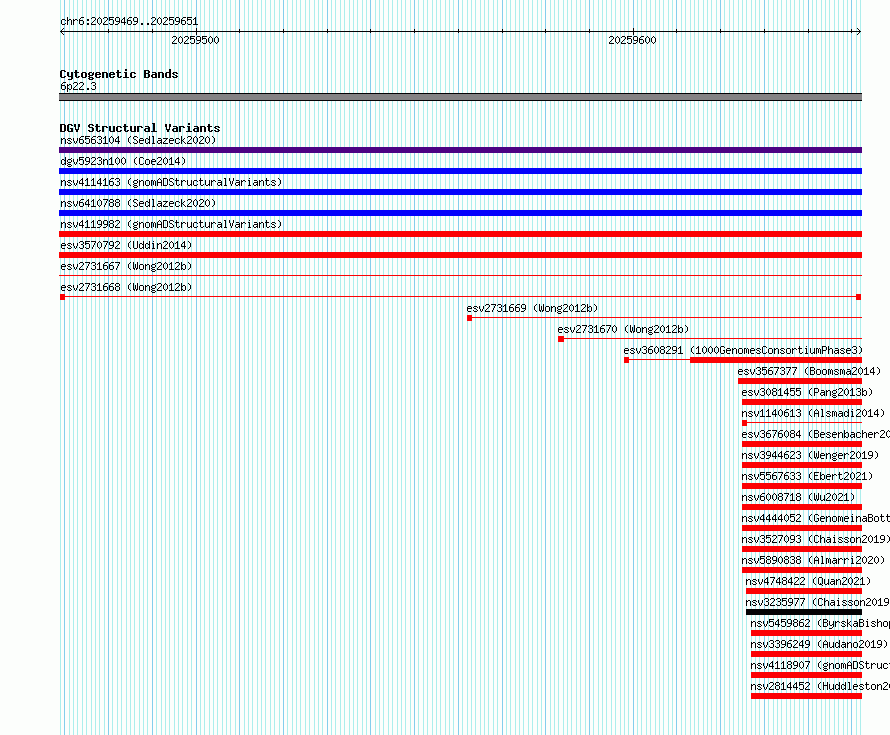Click the 6p22.3 band label
890x735 pixels.
[78, 86]
